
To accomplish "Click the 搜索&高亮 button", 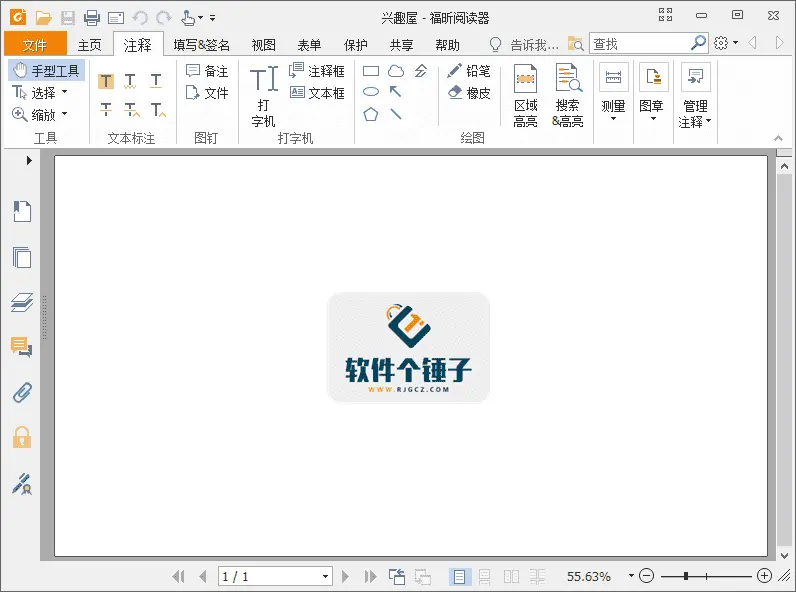I will (x=568, y=95).
